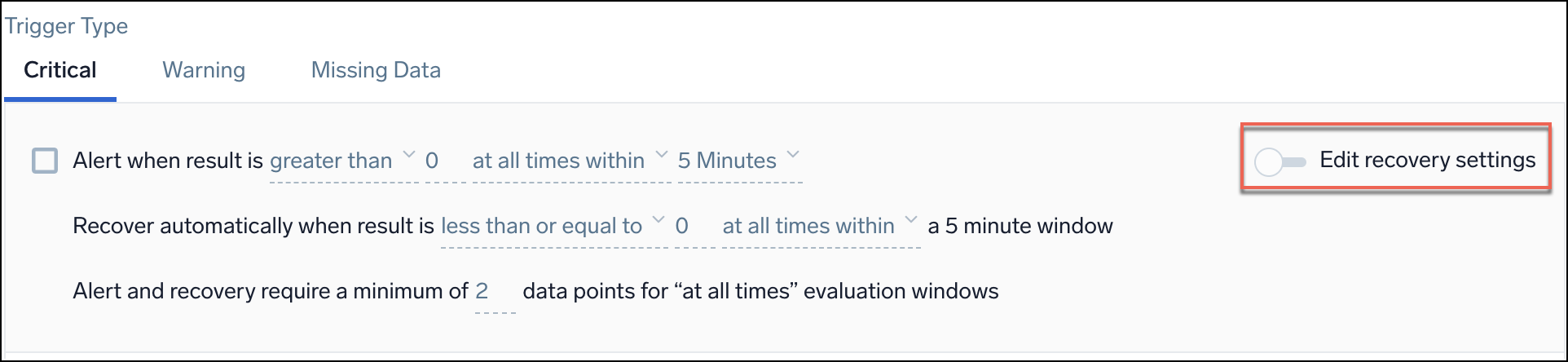Open the "5 Minutes" time range dropdown
This screenshot has width=1568, height=362.
(728, 161)
